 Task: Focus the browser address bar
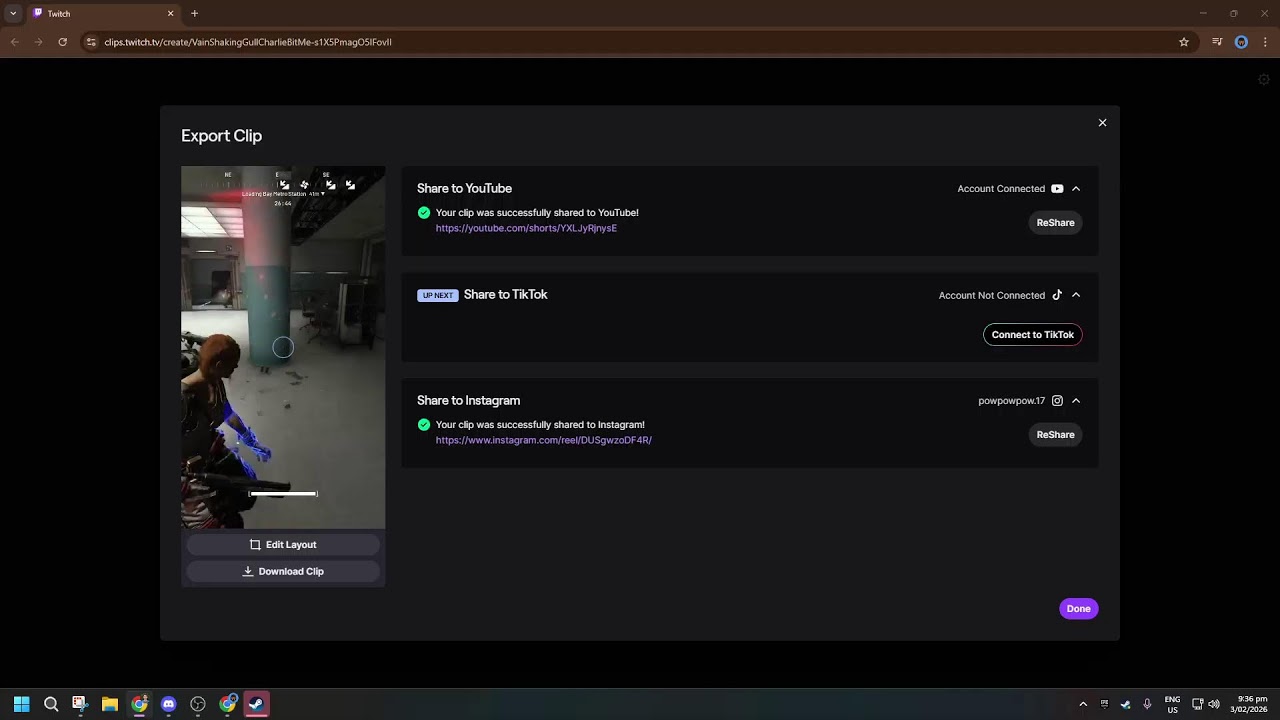[x=638, y=42]
